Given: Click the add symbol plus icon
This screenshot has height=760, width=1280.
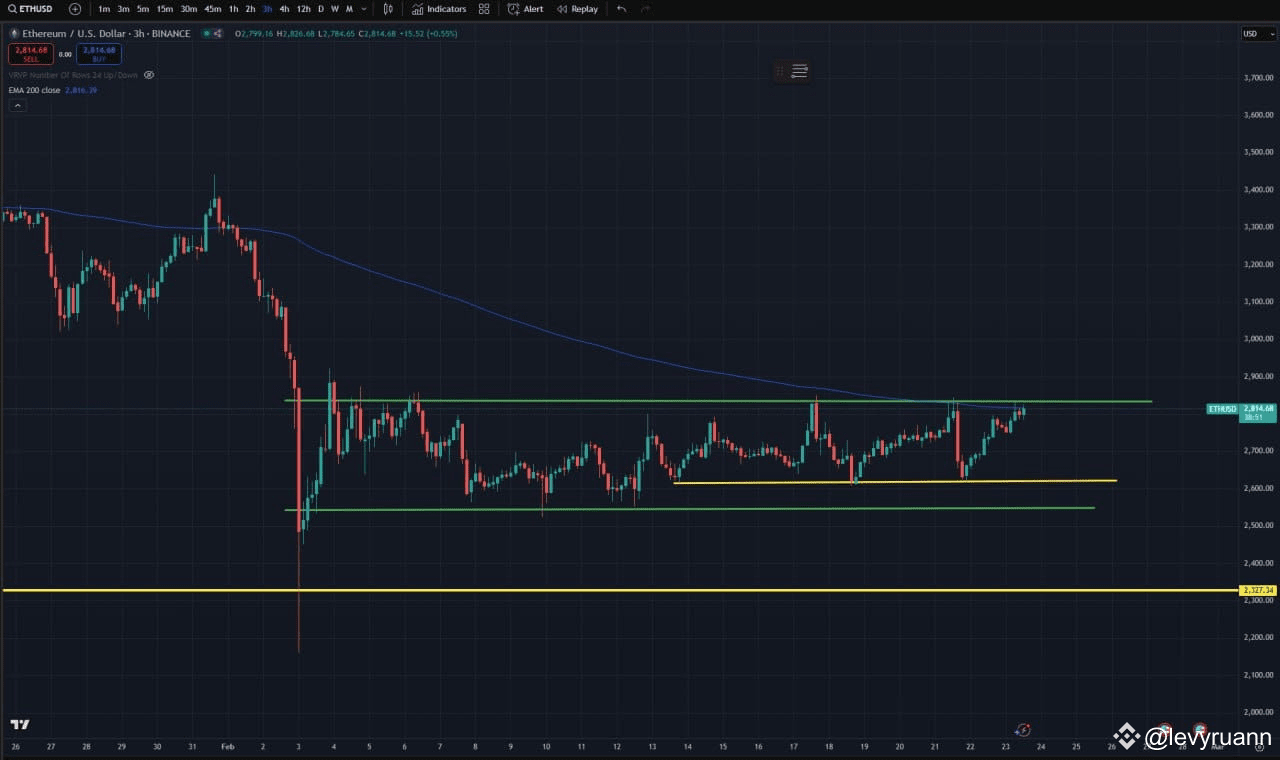Looking at the screenshot, I should [x=75, y=9].
